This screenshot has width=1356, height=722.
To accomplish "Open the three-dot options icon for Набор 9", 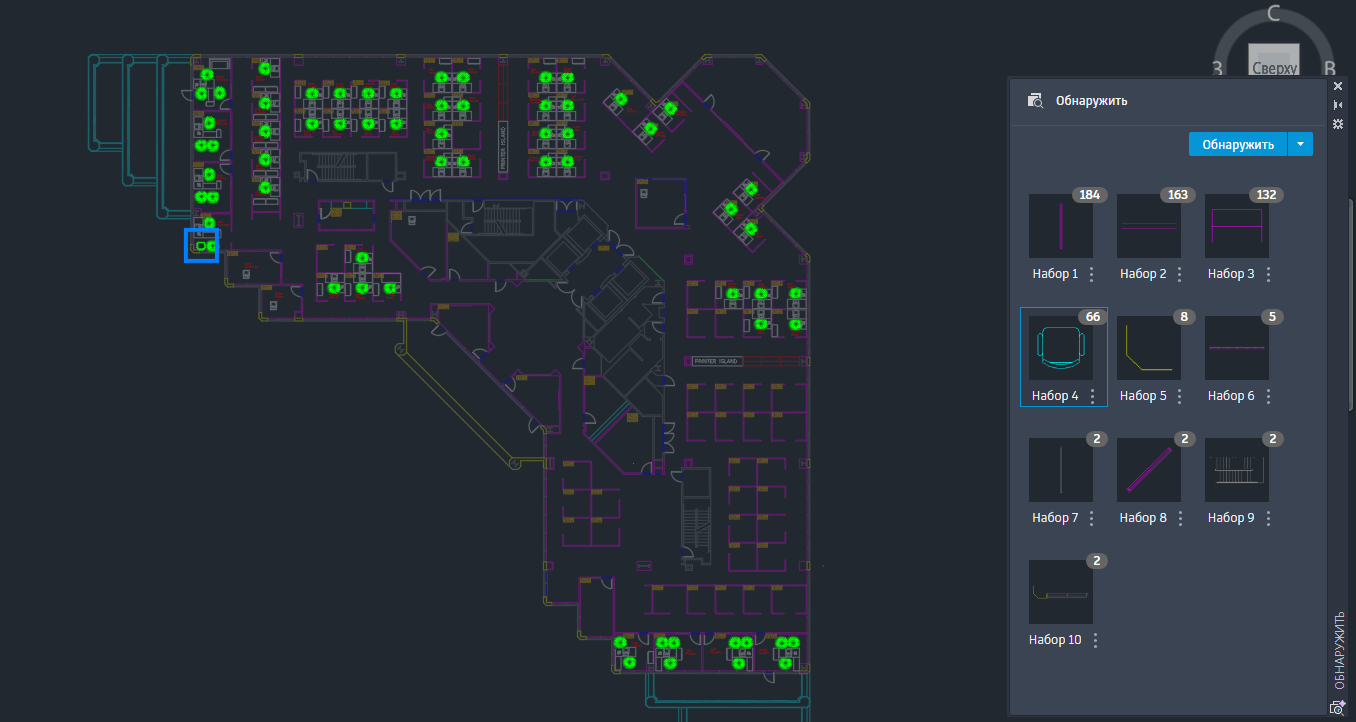I will 1268,518.
